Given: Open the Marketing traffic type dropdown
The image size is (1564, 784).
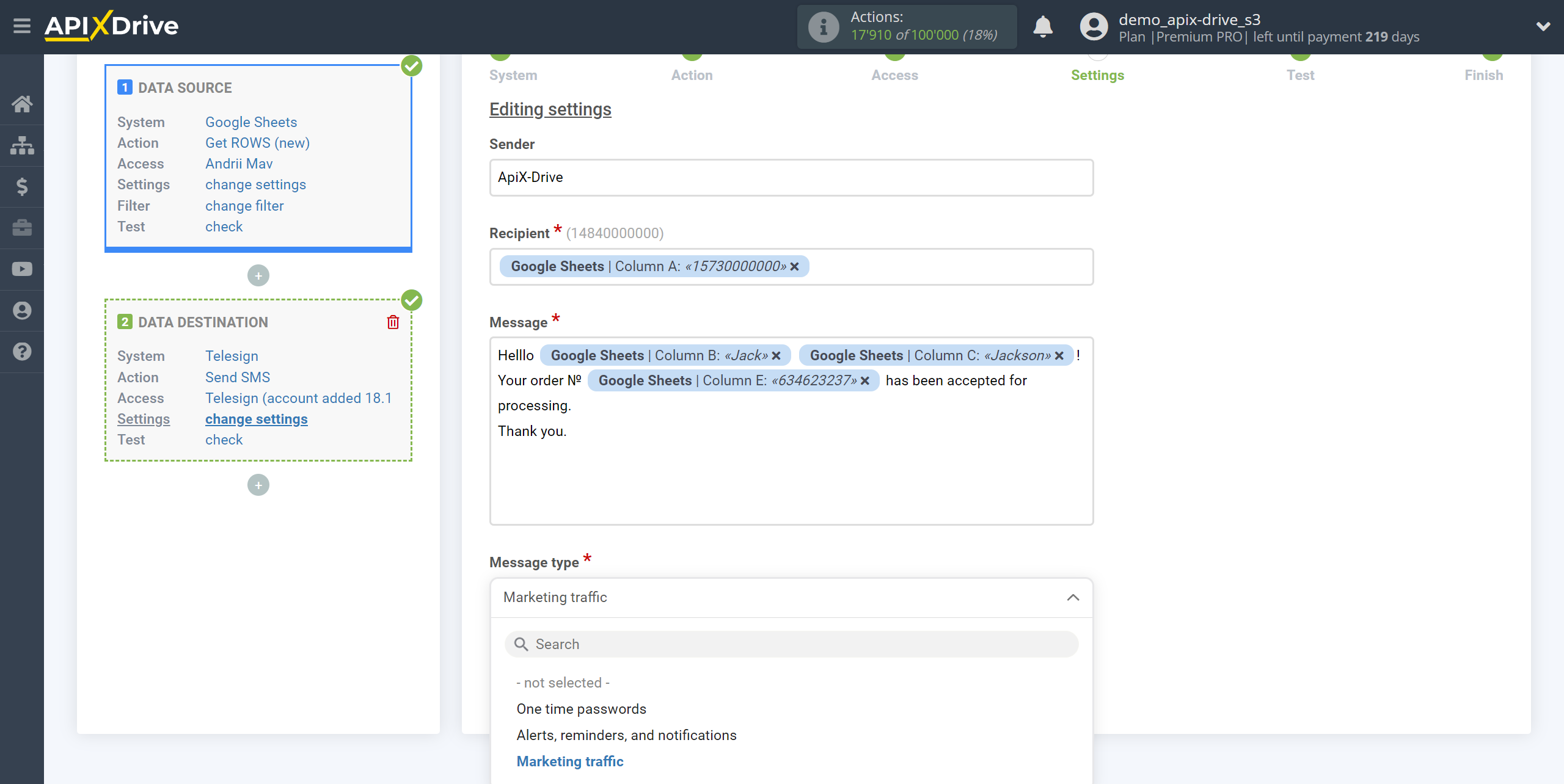Looking at the screenshot, I should pyautogui.click(x=790, y=597).
